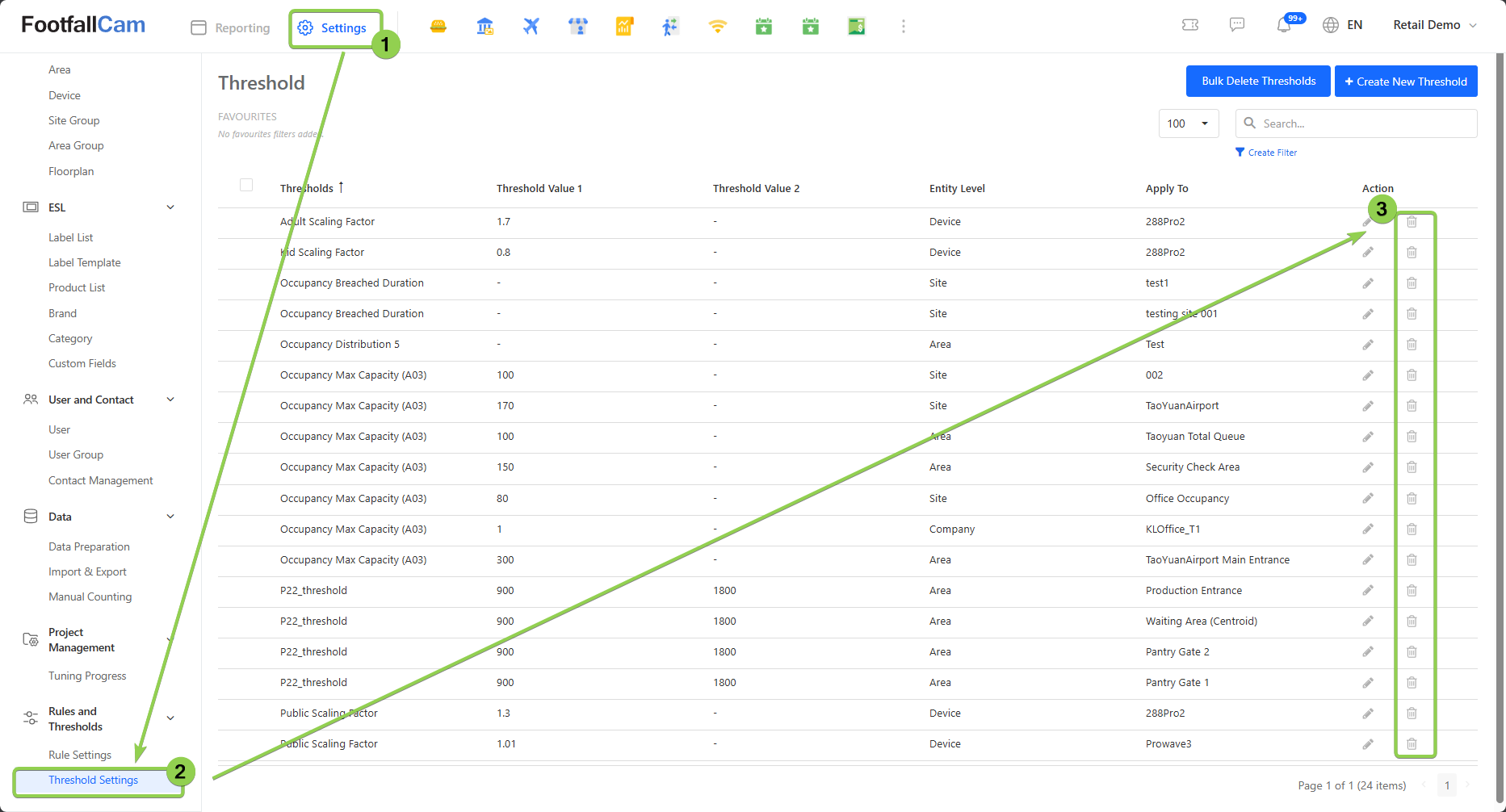Screen dimensions: 1506x812
Task: Focus the threshold Search field
Action: pyautogui.click(x=1365, y=123)
